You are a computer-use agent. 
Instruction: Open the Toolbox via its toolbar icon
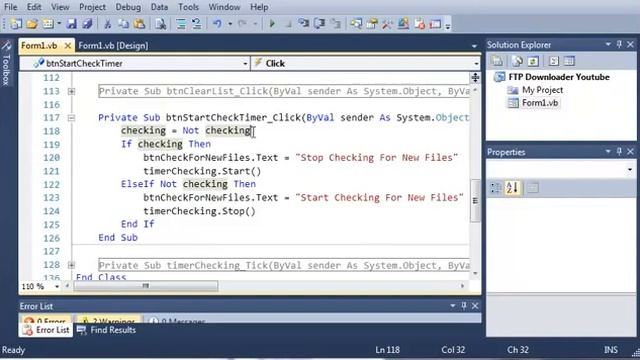pos(387,24)
